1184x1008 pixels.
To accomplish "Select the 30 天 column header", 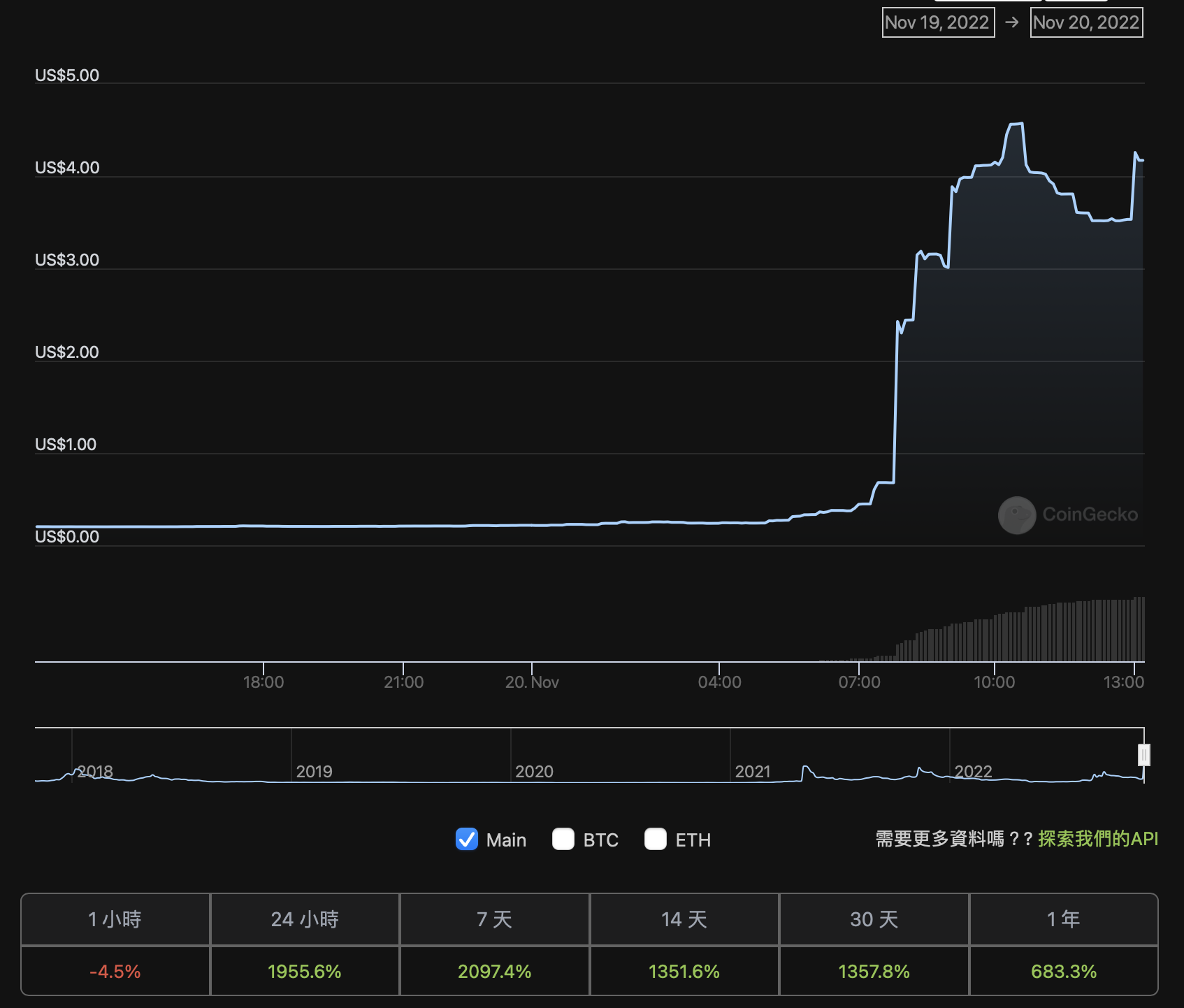I will (874, 920).
